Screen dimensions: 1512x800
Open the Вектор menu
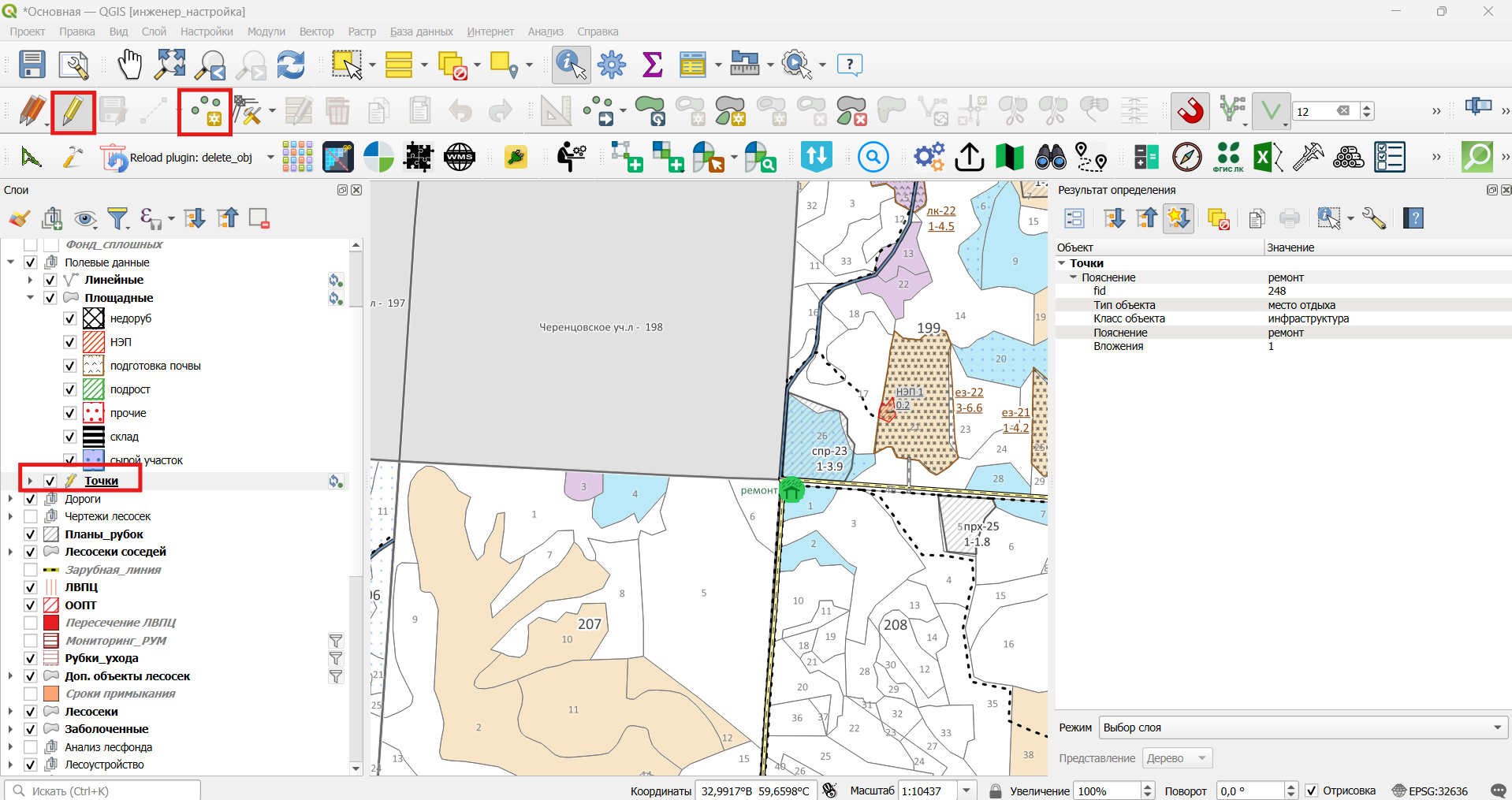click(x=316, y=32)
